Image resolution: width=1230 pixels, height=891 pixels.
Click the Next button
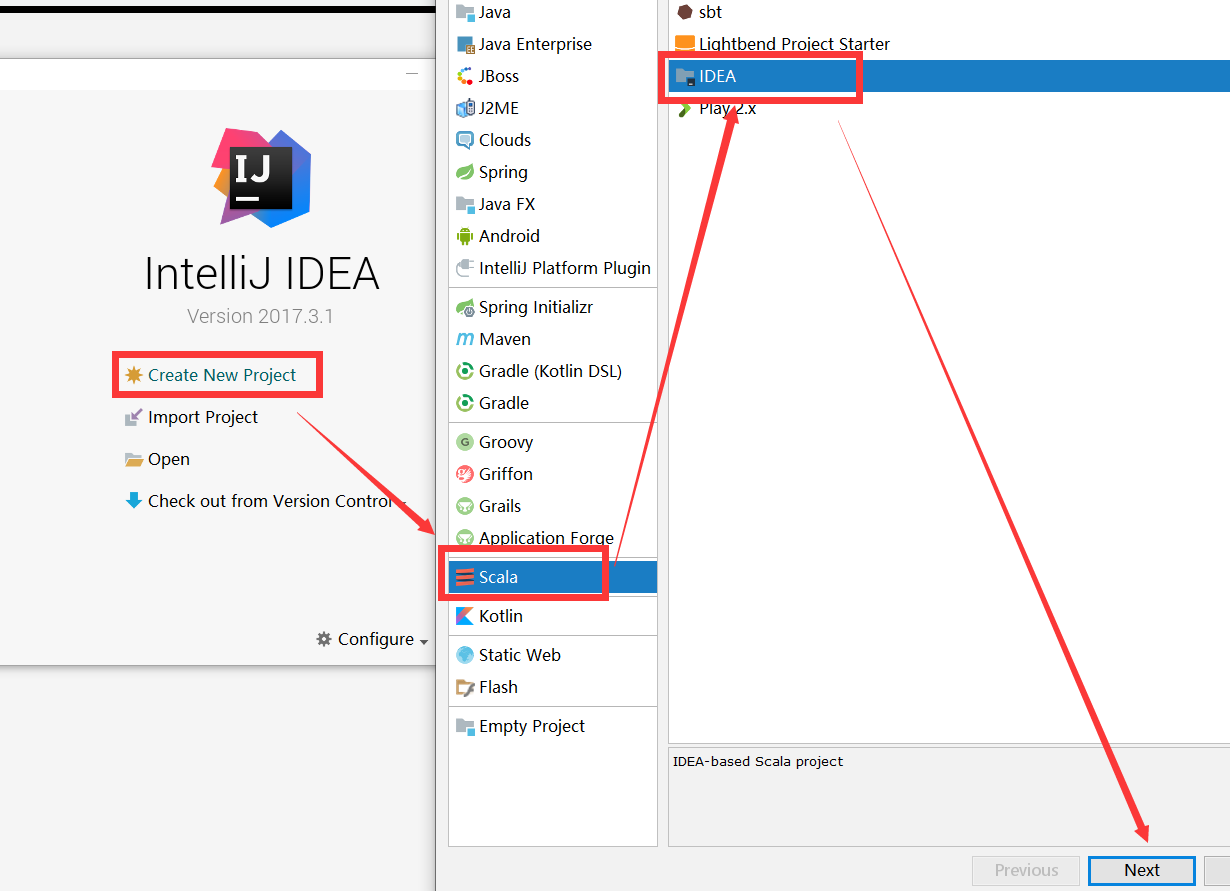1142,870
